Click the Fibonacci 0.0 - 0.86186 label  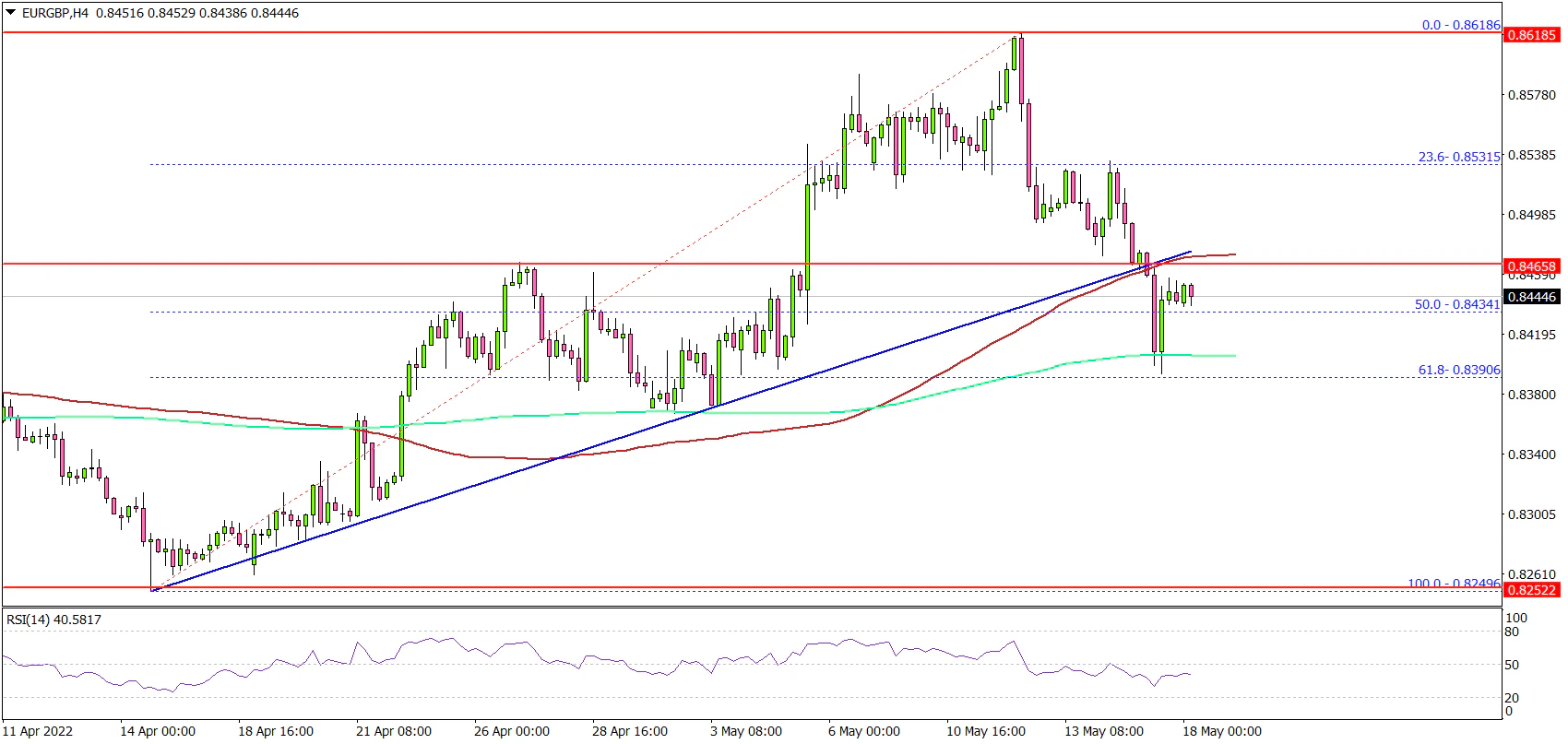[x=1461, y=25]
